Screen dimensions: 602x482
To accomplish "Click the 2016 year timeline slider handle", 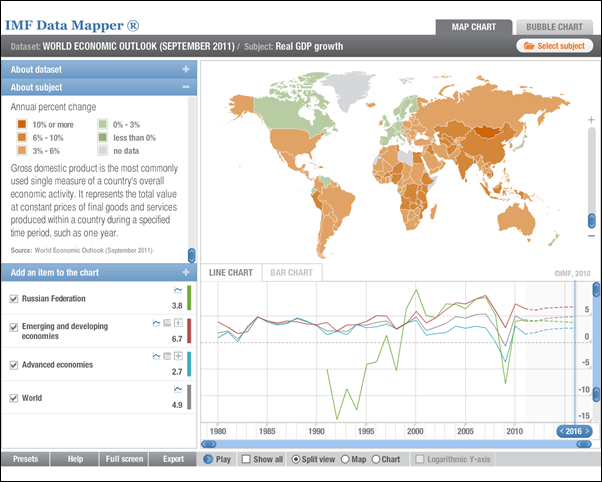I will point(575,431).
